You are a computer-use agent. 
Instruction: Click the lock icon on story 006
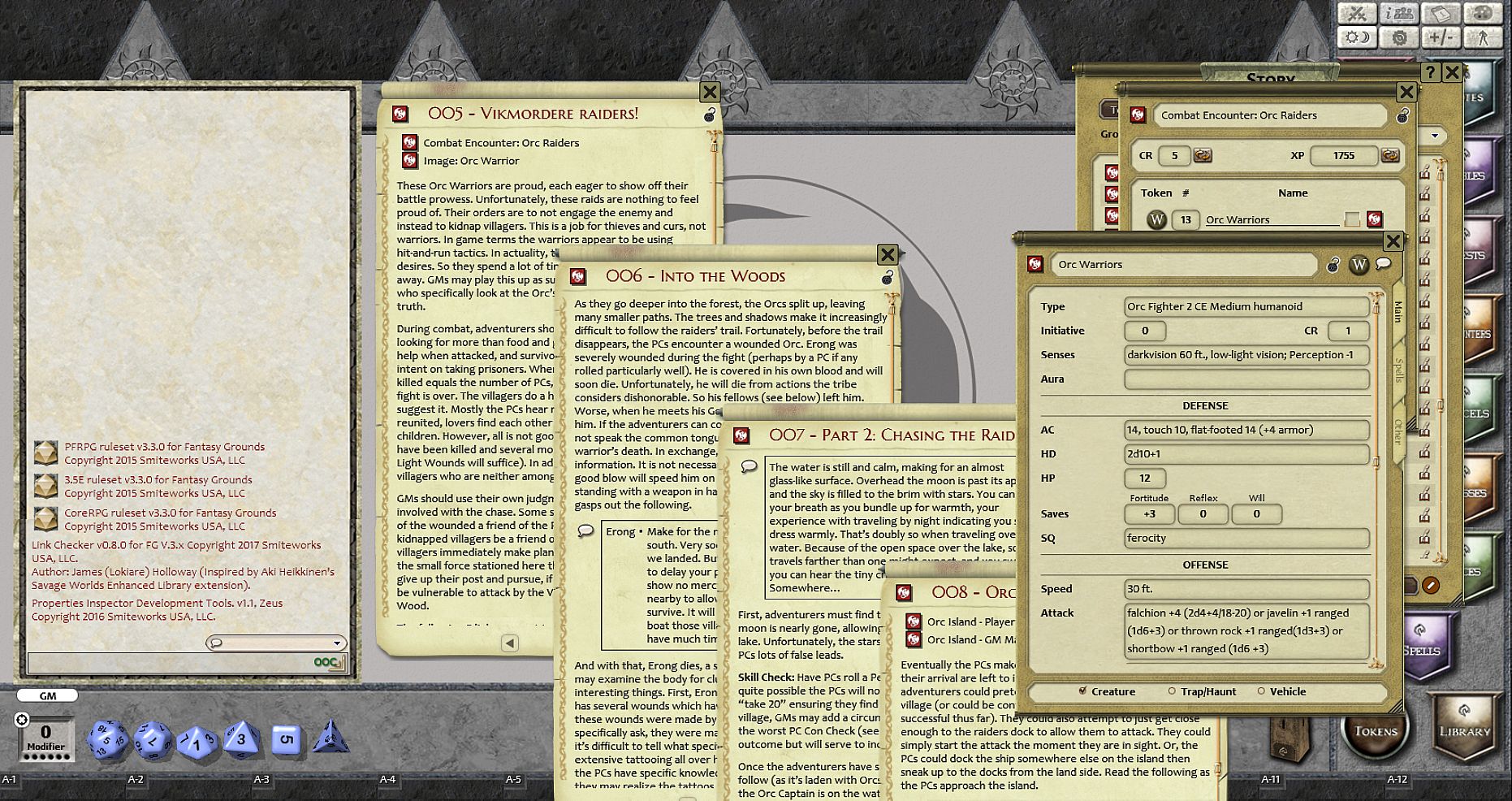888,278
